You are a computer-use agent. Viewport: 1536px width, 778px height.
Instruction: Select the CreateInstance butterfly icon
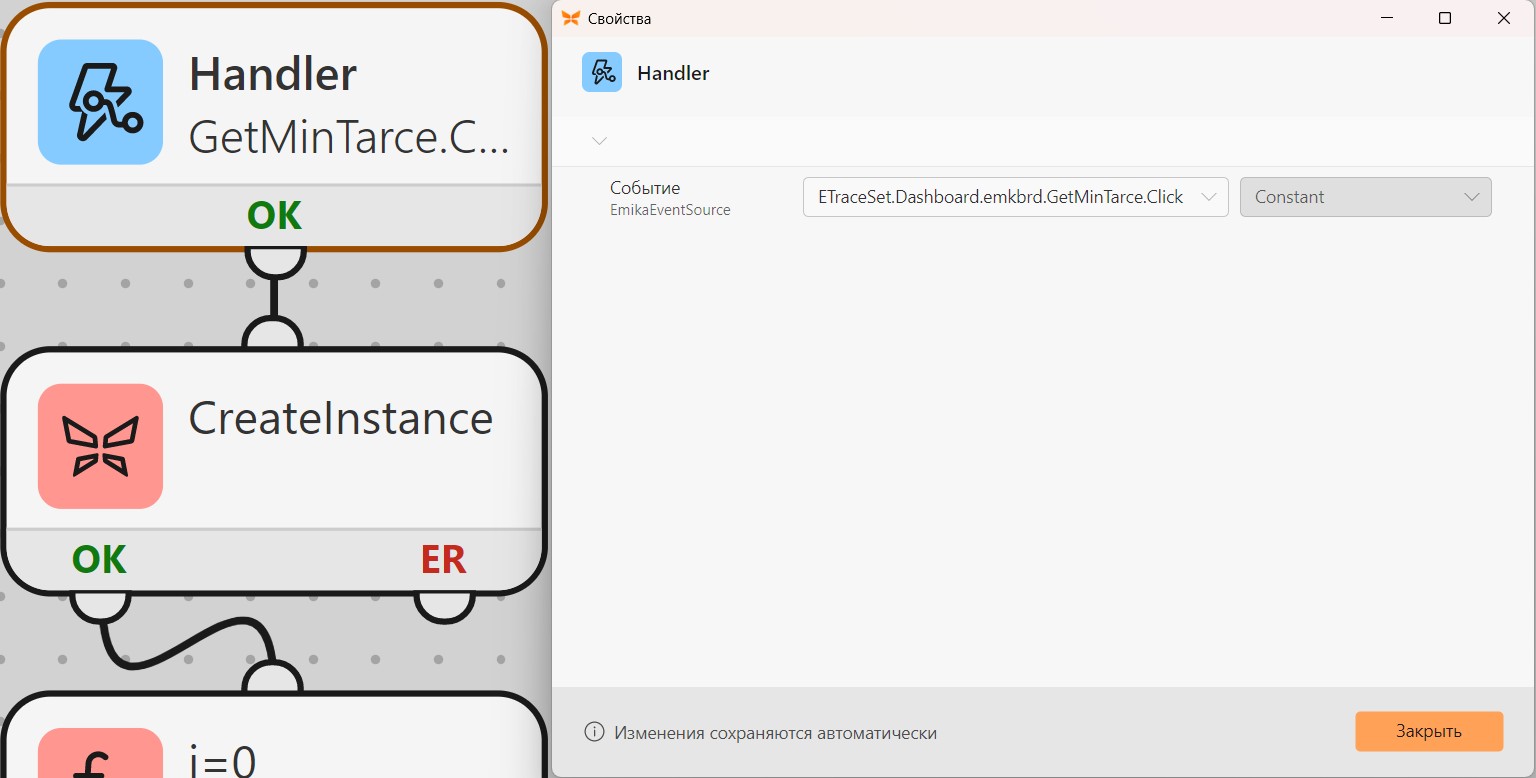tap(100, 446)
